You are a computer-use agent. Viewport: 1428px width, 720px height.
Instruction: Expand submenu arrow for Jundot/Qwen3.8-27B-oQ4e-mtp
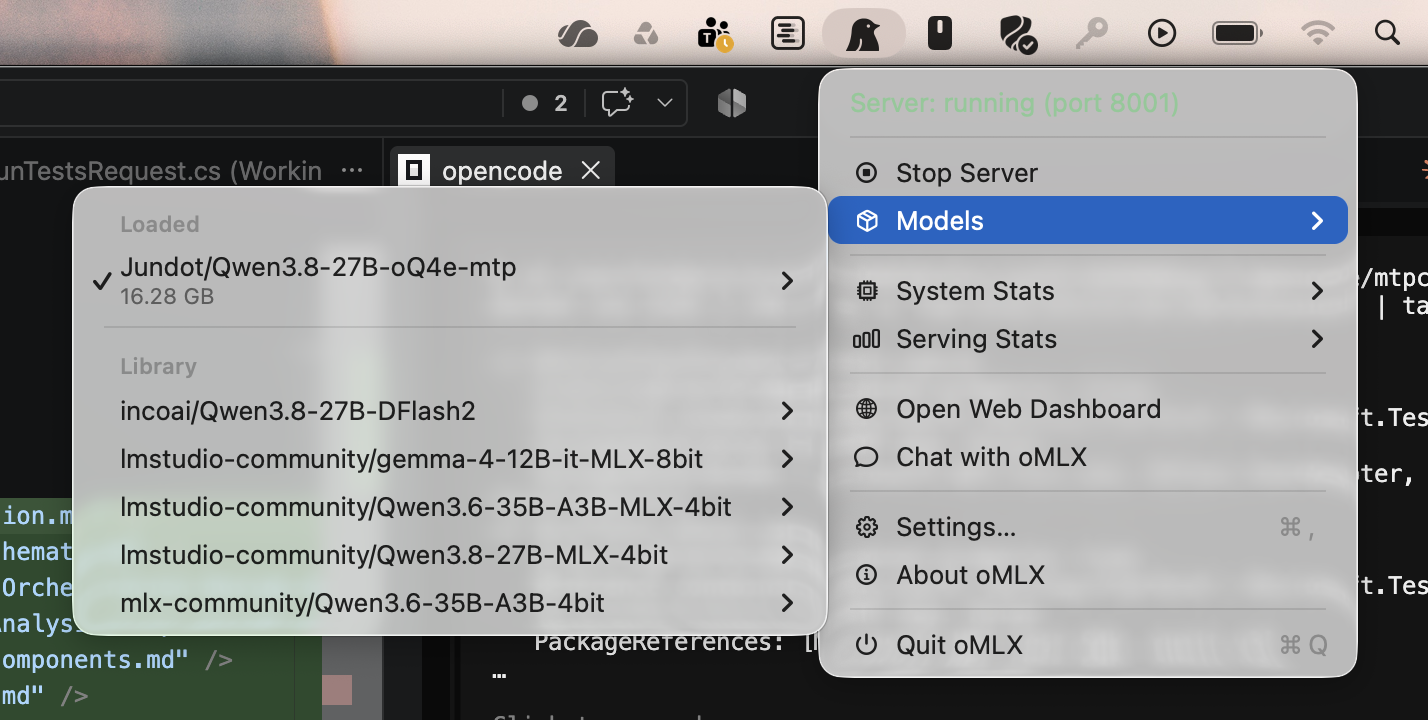(x=788, y=281)
